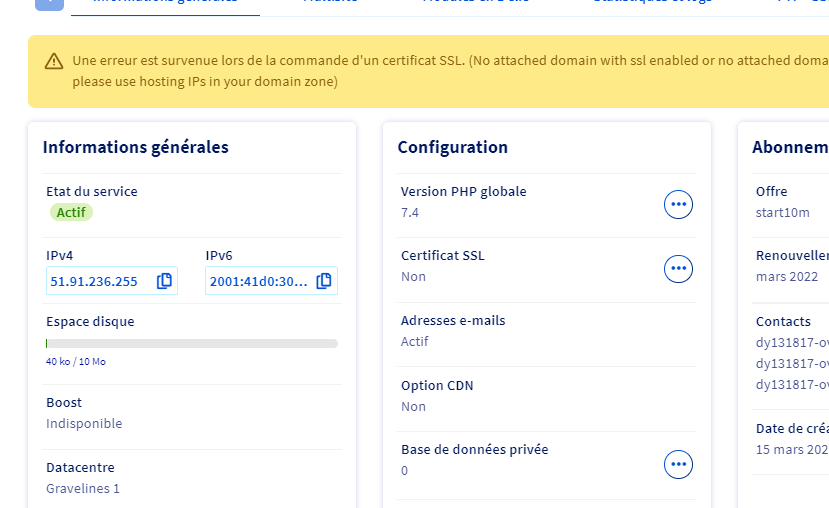Select the IPv6 address field text
829x508 pixels.
point(259,281)
